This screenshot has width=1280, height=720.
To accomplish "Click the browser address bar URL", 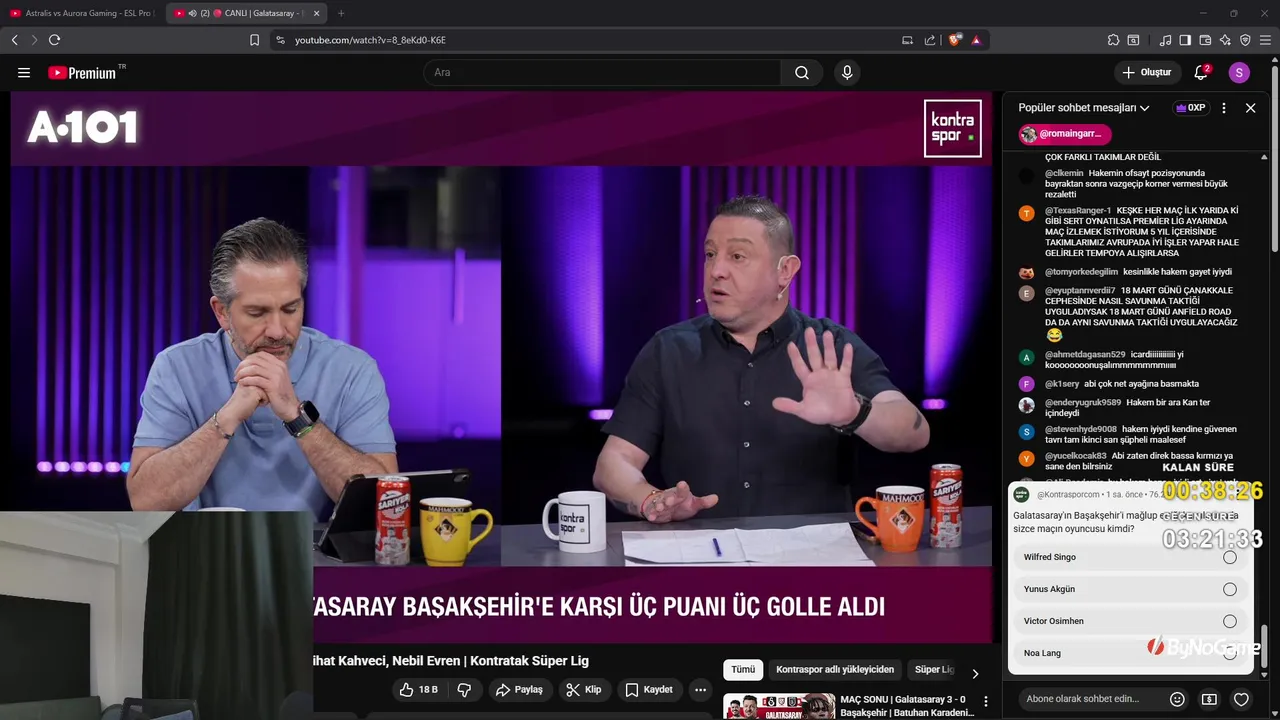I will pyautogui.click(x=370, y=40).
